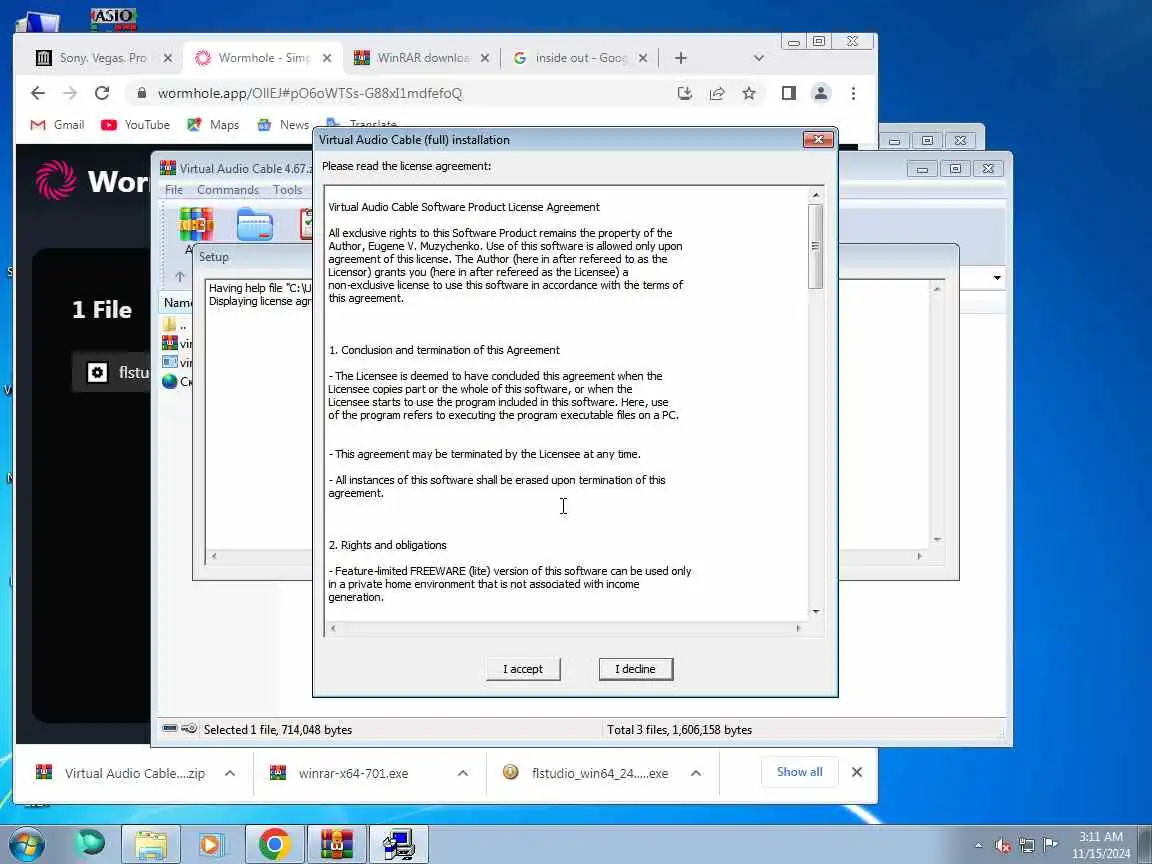Reload the Wormhole page

[x=102, y=93]
